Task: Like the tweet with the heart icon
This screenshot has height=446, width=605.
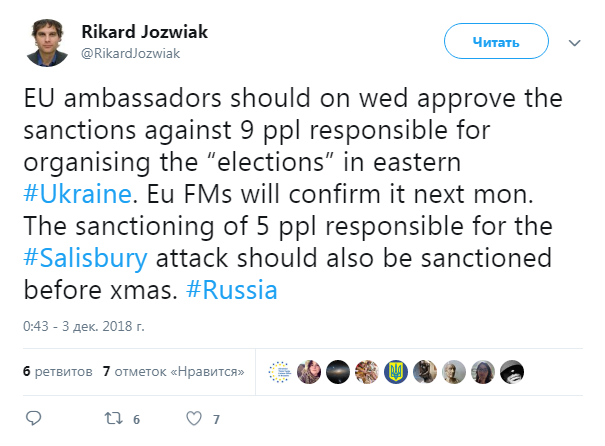Action: click(194, 418)
